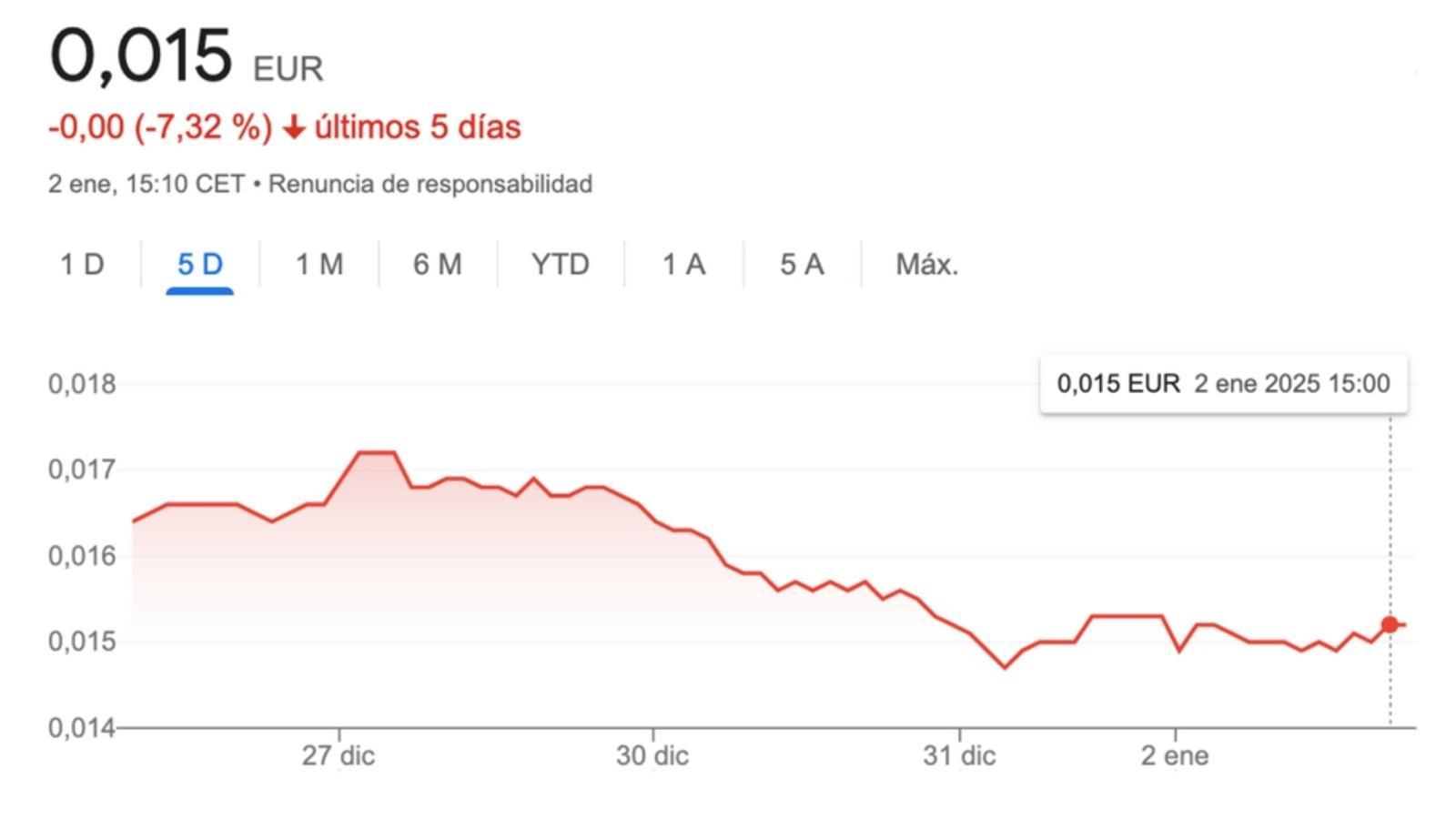This screenshot has height=819, width=1456.
Task: Click the 0,014 y-axis label
Action: tap(82, 728)
